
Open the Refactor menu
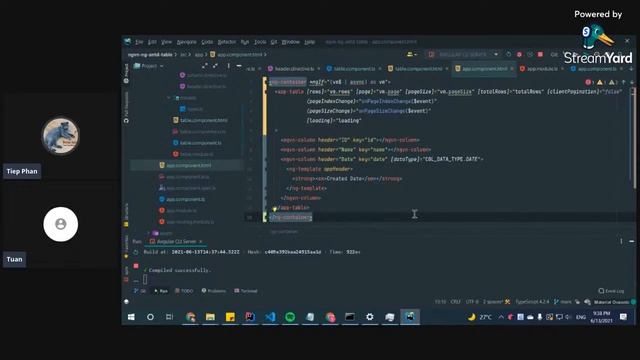(x=227, y=42)
